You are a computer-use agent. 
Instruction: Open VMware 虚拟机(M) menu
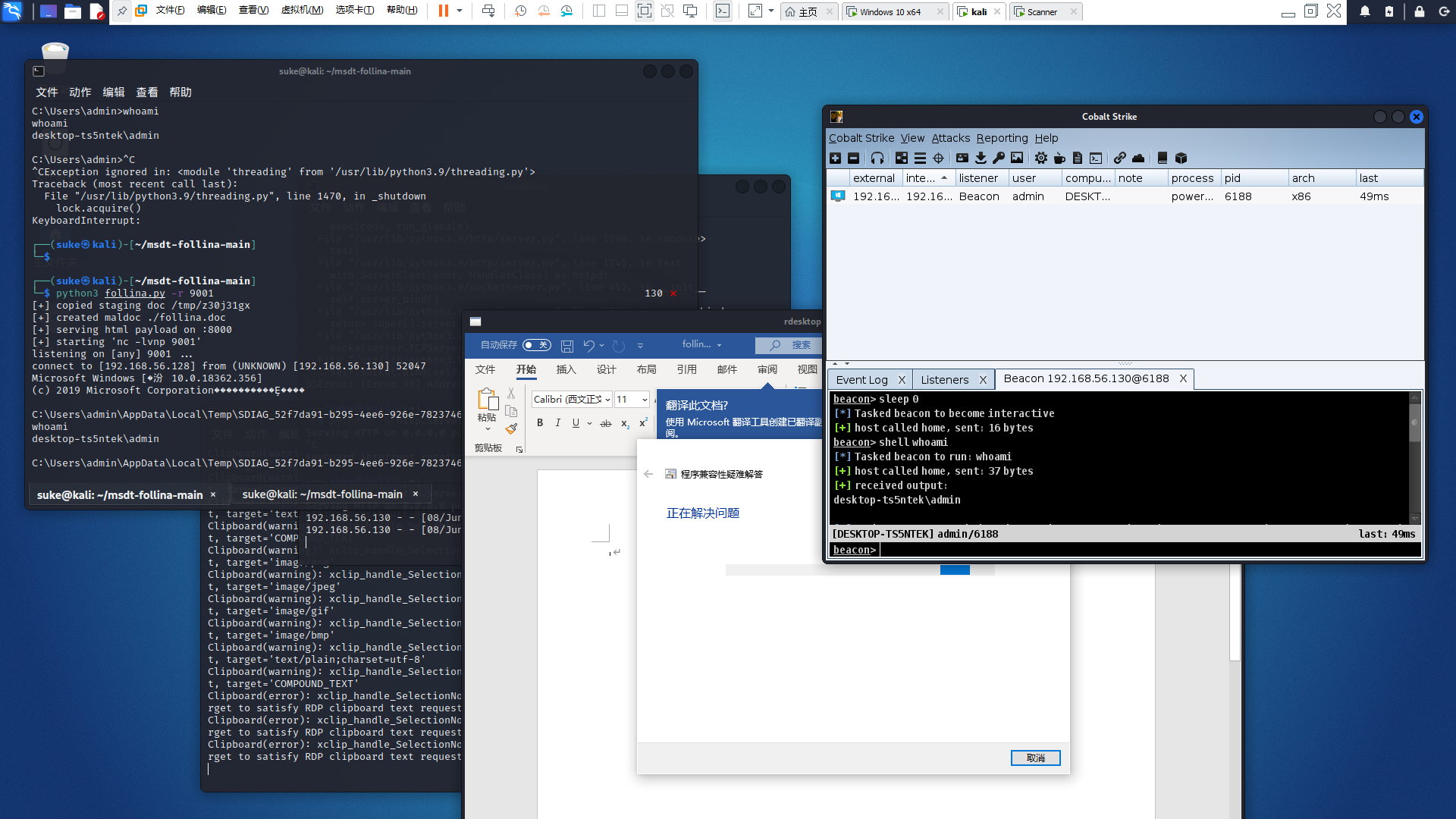(x=302, y=11)
